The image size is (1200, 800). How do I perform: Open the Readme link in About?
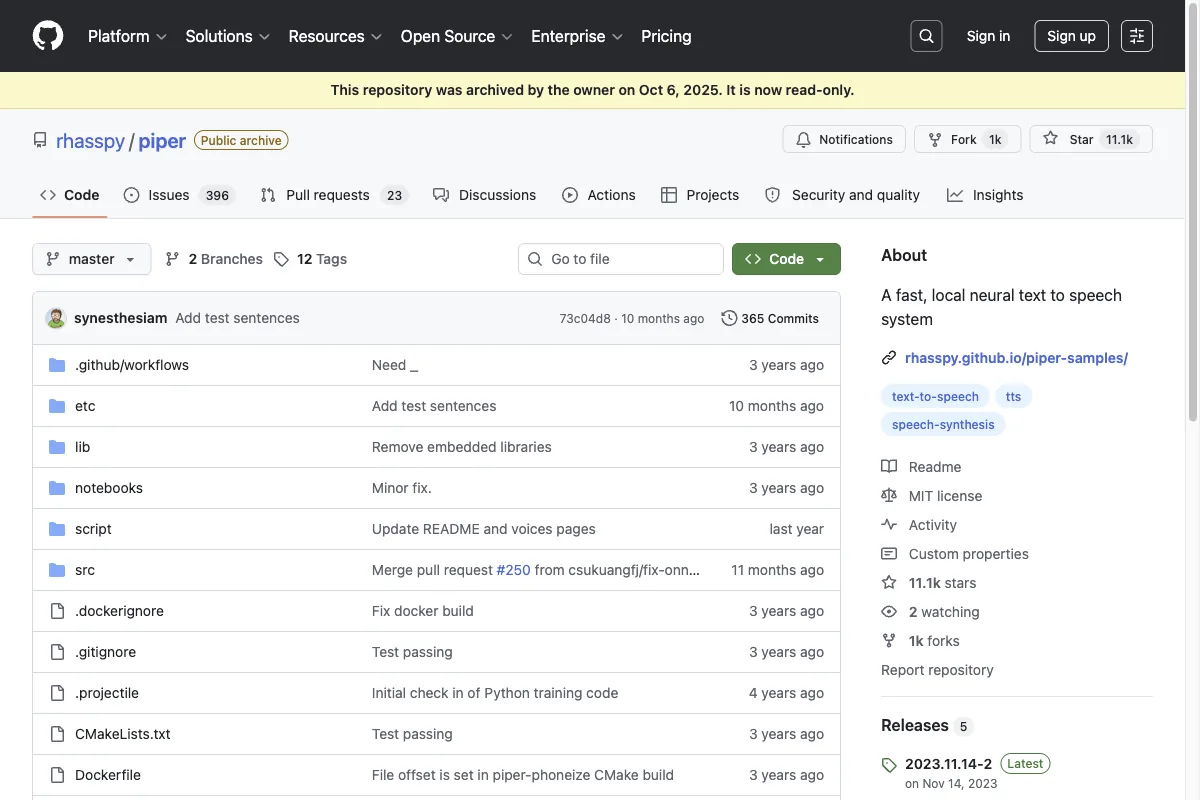pos(921,467)
